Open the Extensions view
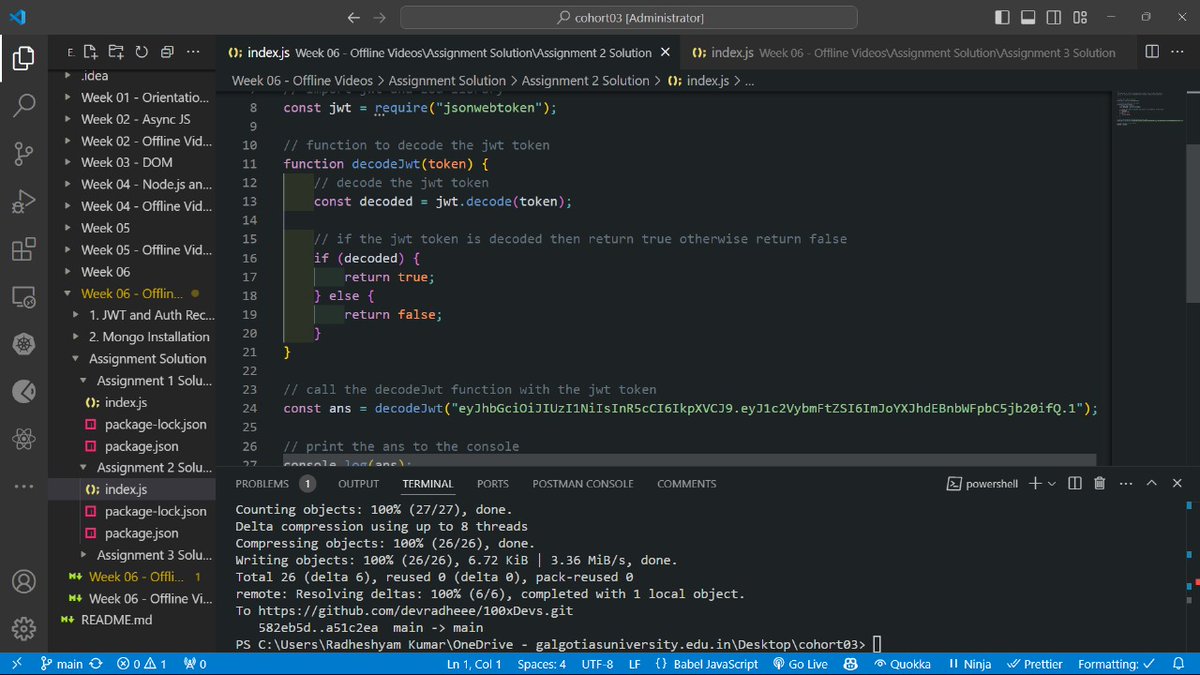This screenshot has width=1200, height=675. tap(24, 249)
